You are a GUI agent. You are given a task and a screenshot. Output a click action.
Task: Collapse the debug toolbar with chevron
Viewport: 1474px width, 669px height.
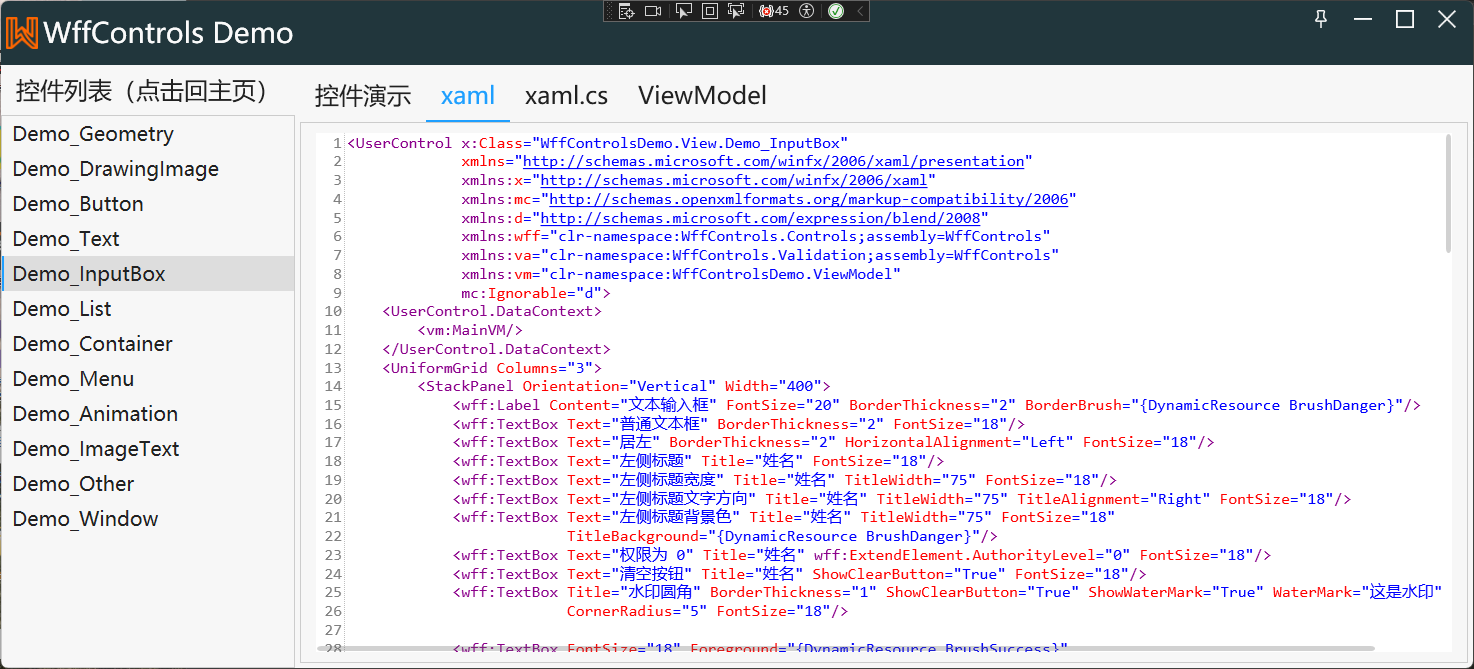click(859, 11)
